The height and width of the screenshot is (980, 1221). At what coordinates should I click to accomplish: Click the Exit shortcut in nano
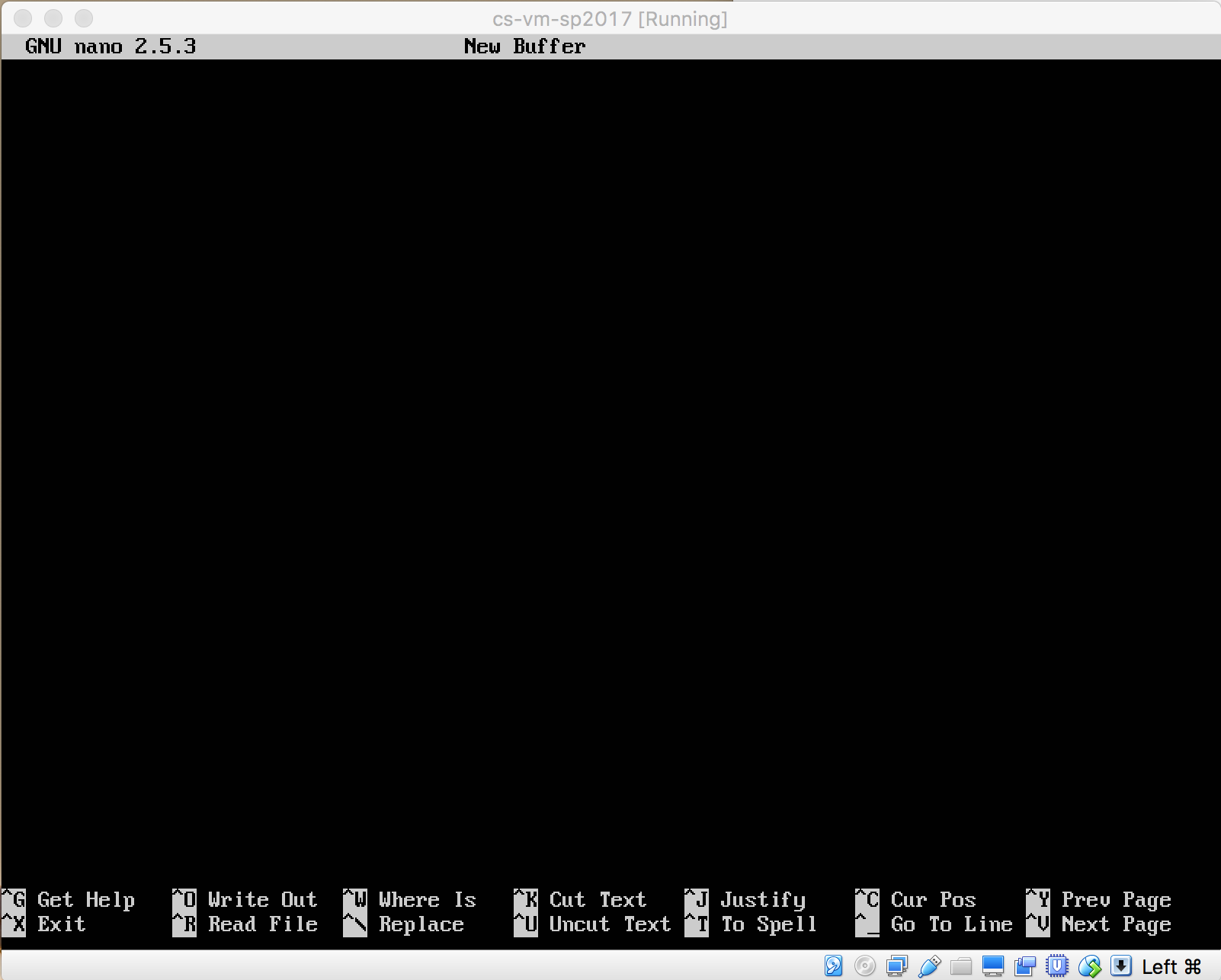pyautogui.click(x=61, y=924)
